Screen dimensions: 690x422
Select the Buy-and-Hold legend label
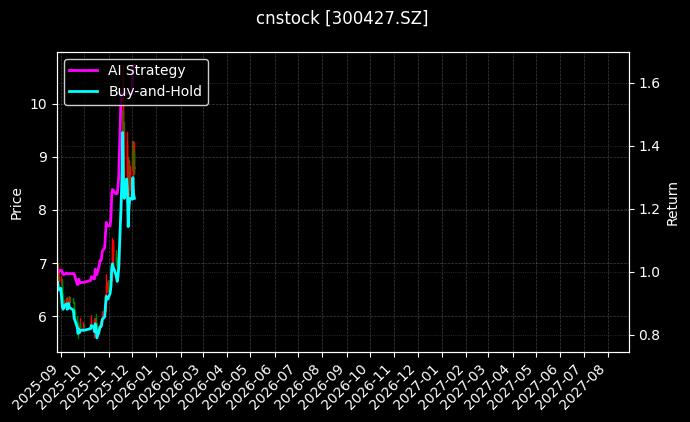point(155,91)
